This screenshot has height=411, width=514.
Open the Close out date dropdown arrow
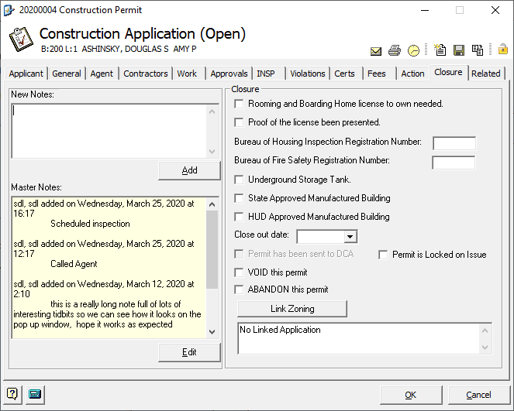coord(350,236)
